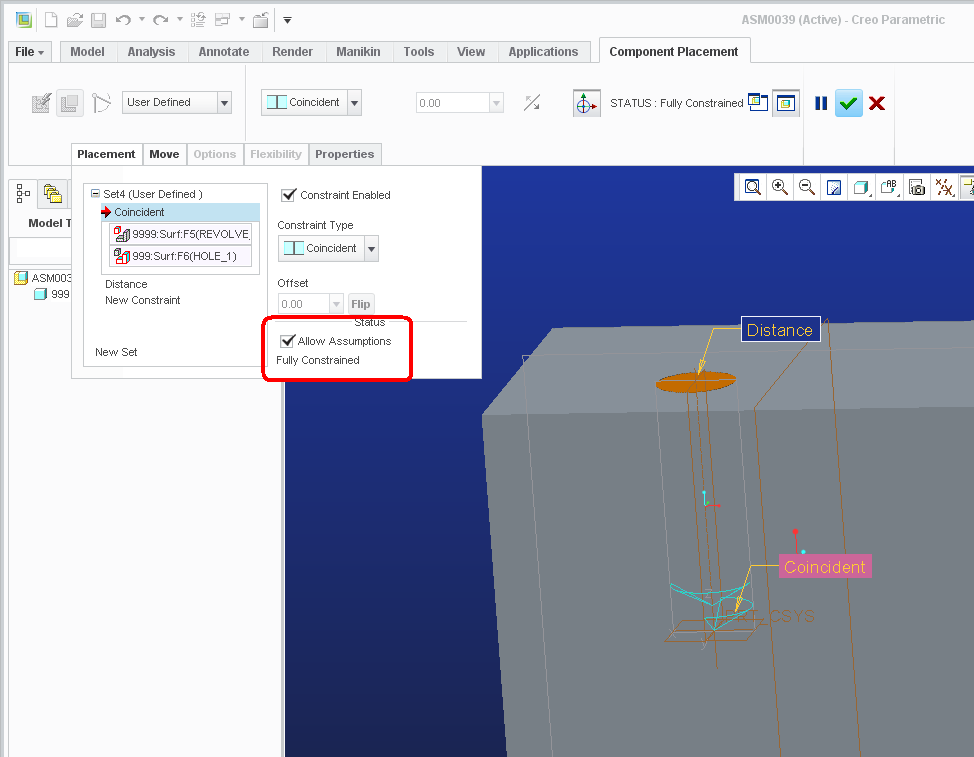Open the File menu

click(29, 52)
